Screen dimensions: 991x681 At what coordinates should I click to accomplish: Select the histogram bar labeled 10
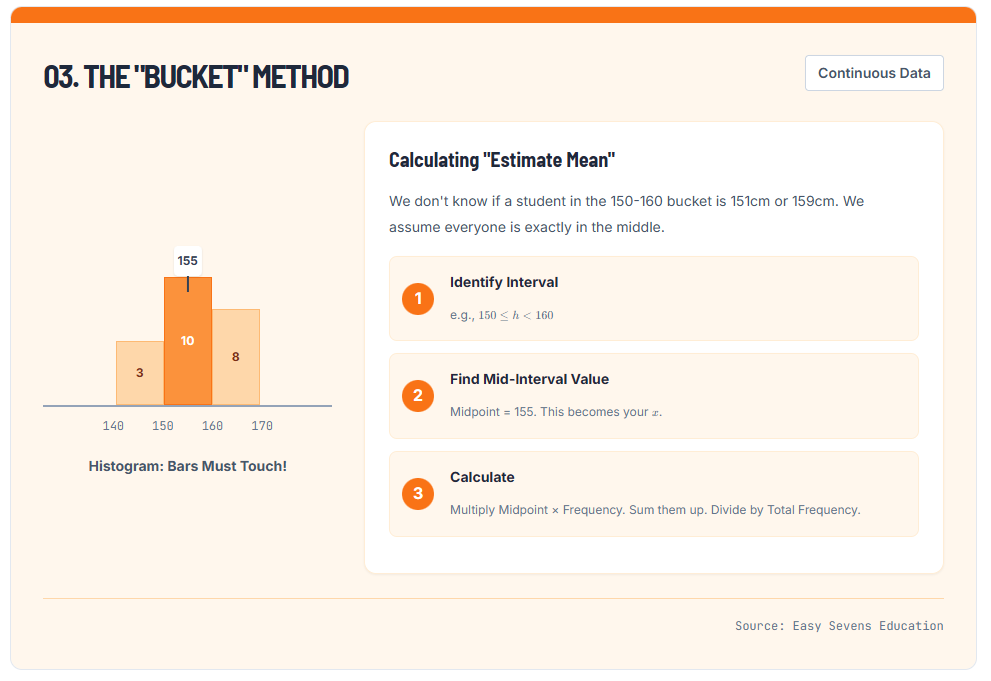tap(188, 341)
